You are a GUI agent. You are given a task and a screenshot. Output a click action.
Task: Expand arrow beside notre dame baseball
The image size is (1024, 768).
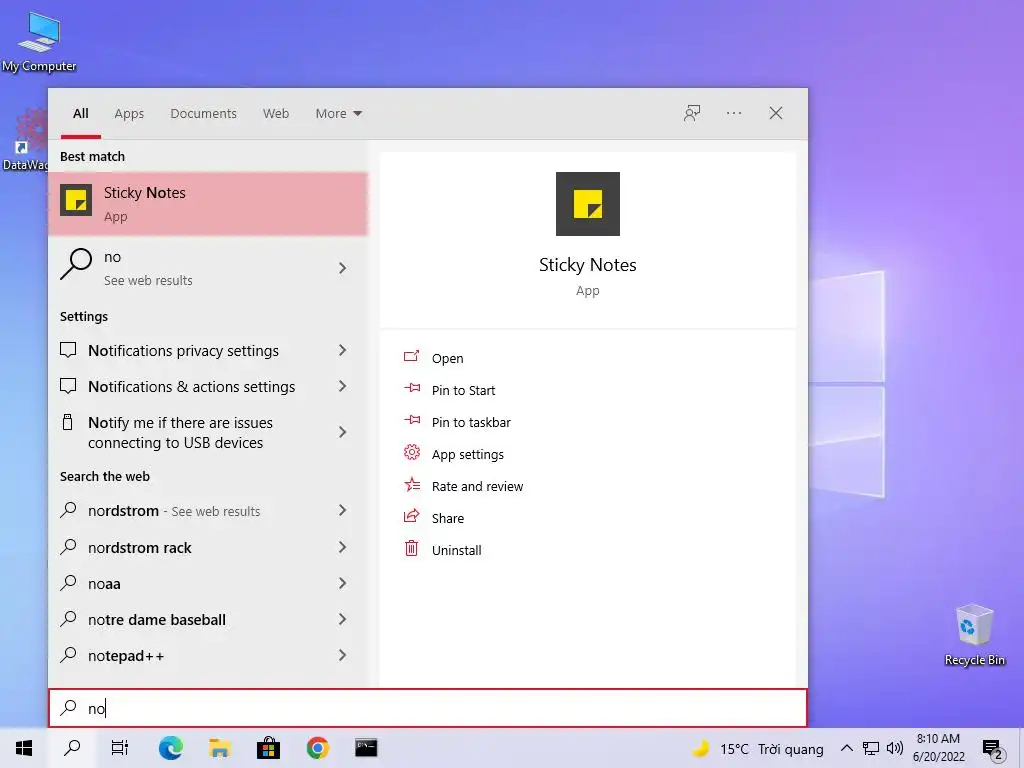342,619
